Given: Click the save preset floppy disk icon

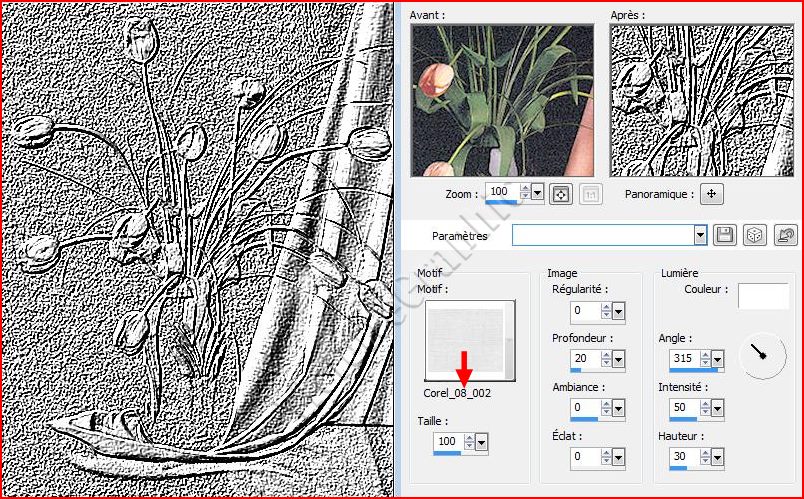Looking at the screenshot, I should point(726,235).
